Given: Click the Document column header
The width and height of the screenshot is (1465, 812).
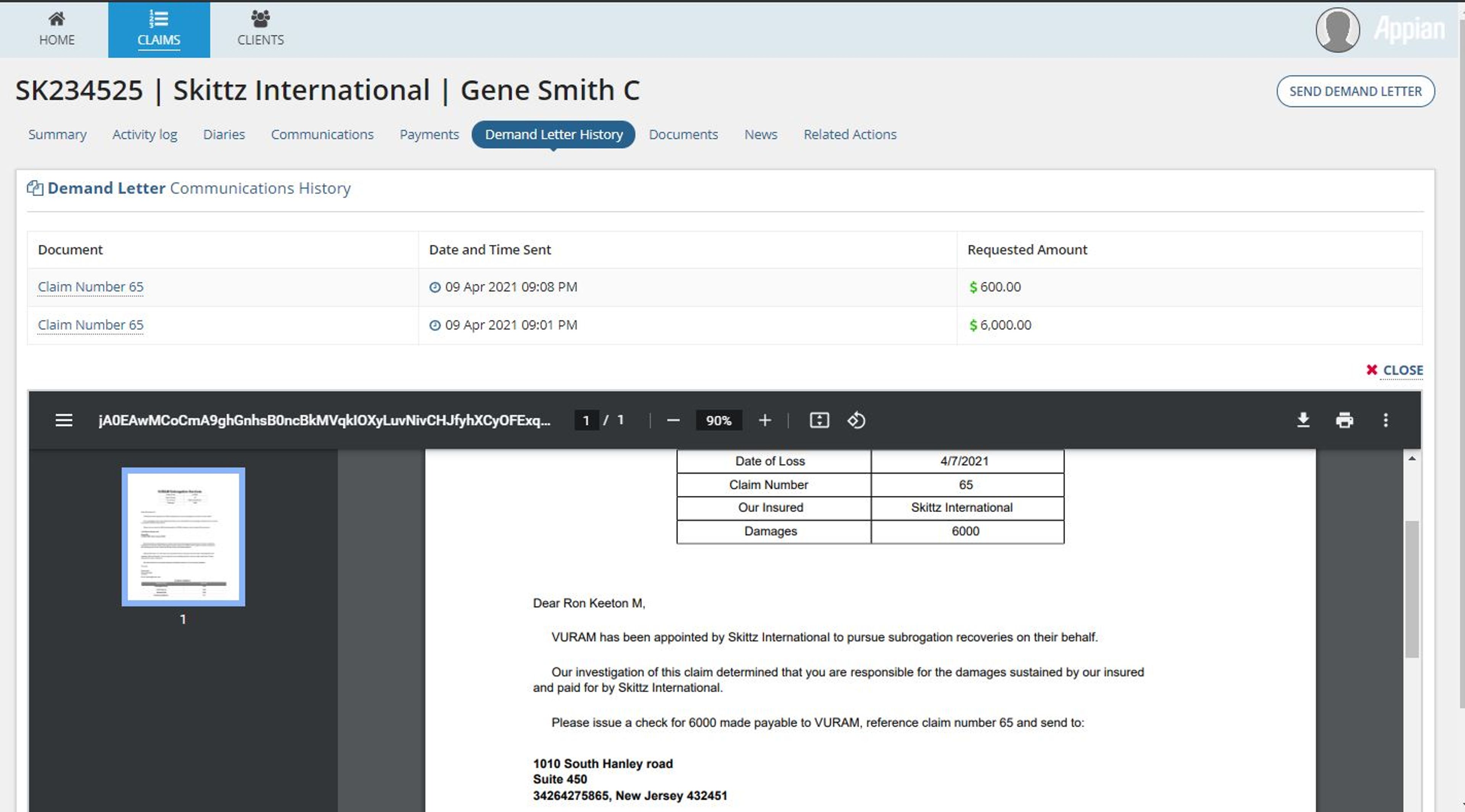Looking at the screenshot, I should [x=70, y=250].
